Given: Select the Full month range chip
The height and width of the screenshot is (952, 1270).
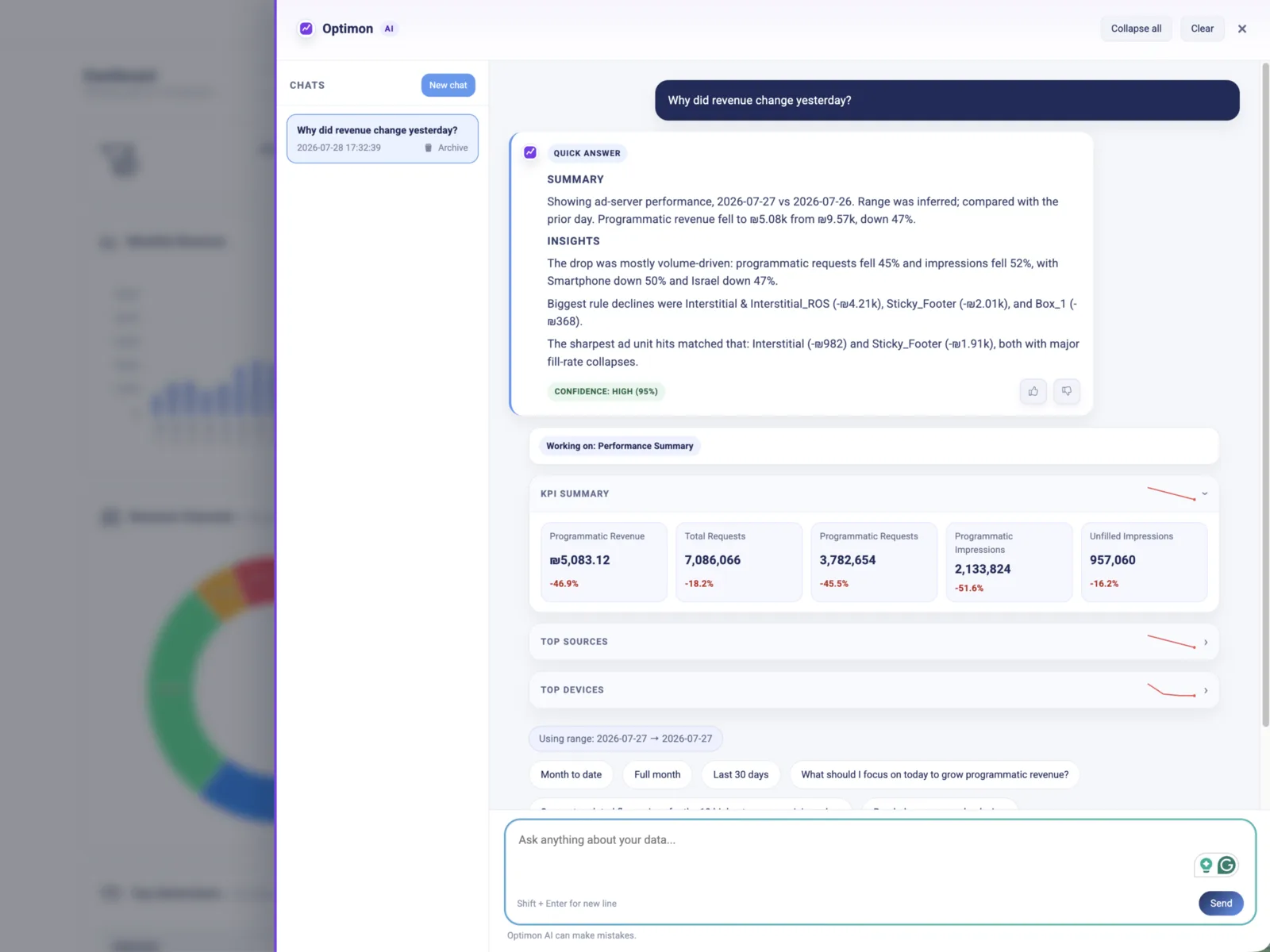Looking at the screenshot, I should (657, 774).
